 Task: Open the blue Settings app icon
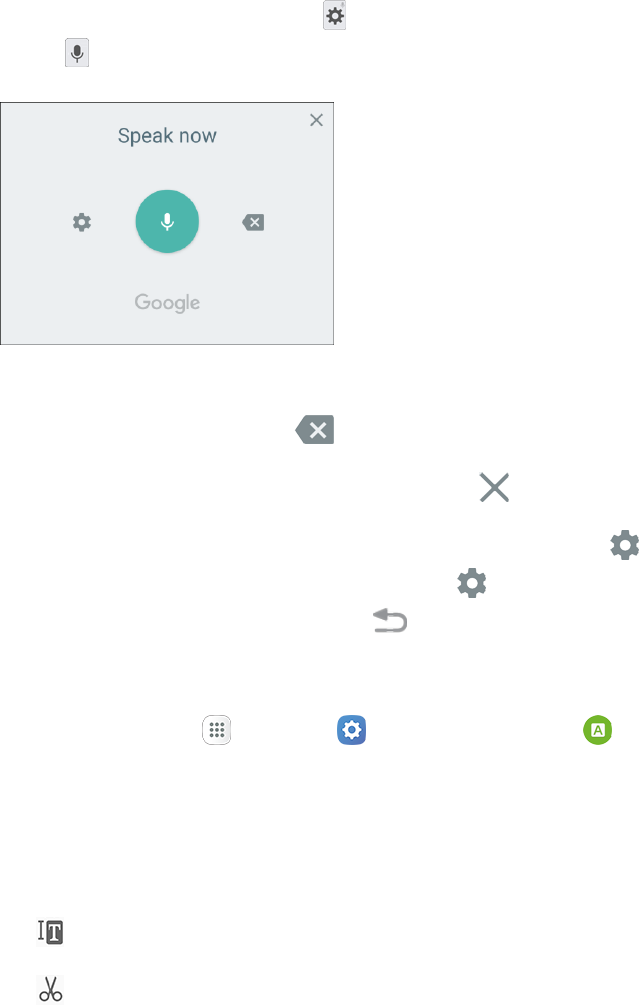click(352, 730)
